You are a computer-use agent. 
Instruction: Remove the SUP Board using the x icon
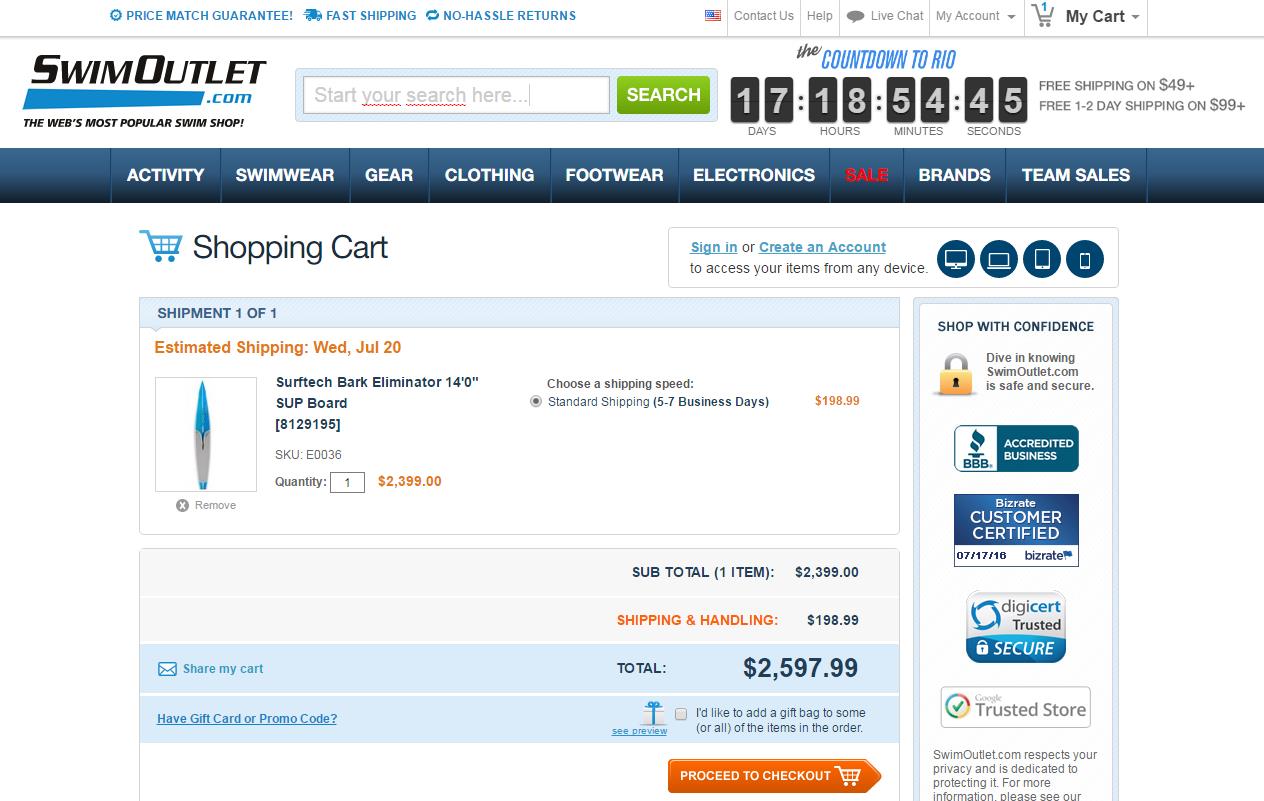point(181,505)
